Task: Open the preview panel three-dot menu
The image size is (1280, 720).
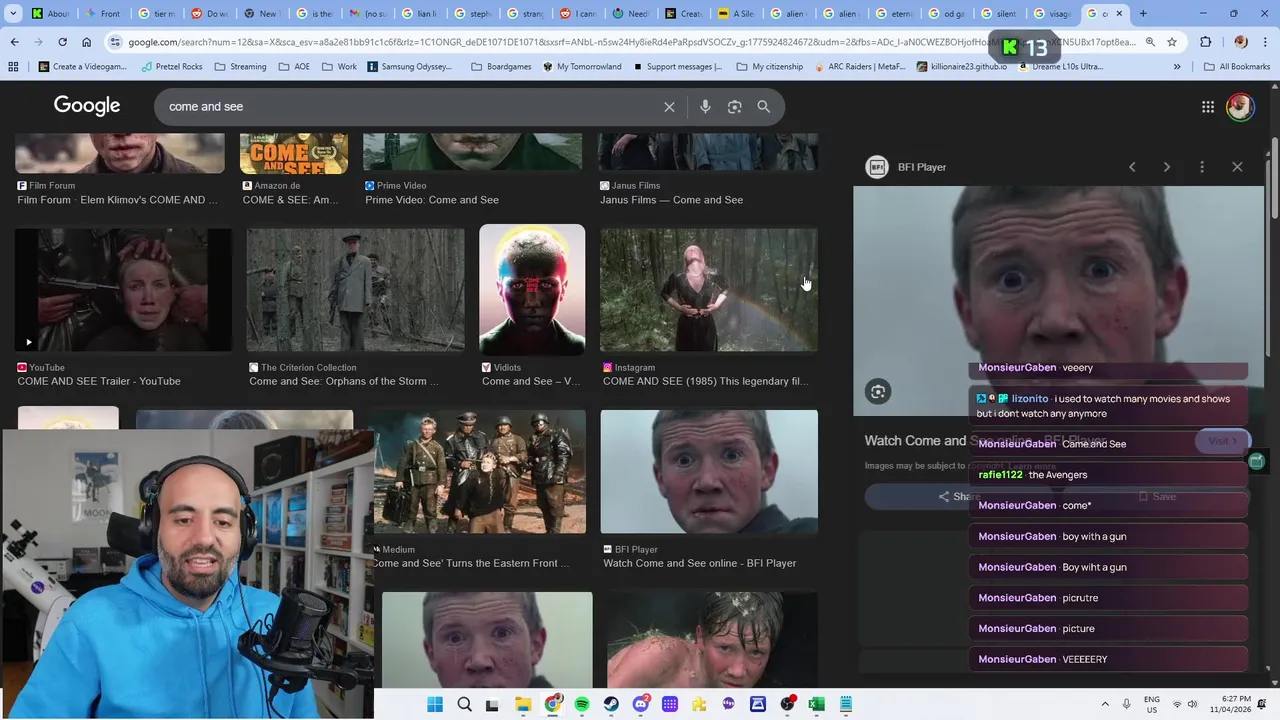Action: coord(1202,167)
